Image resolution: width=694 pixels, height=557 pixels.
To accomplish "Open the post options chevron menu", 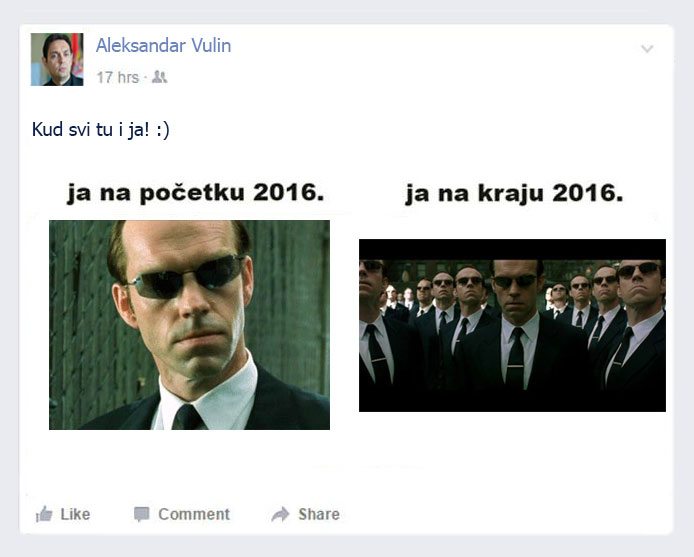I will click(647, 48).
